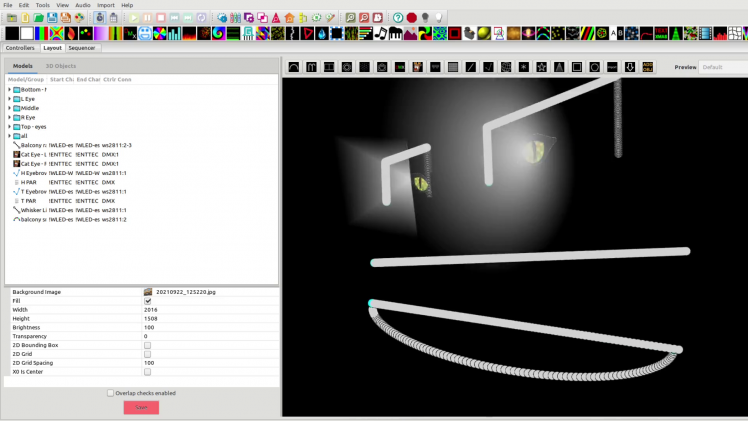
Task: Select the Circle model tool
Action: coord(594,67)
